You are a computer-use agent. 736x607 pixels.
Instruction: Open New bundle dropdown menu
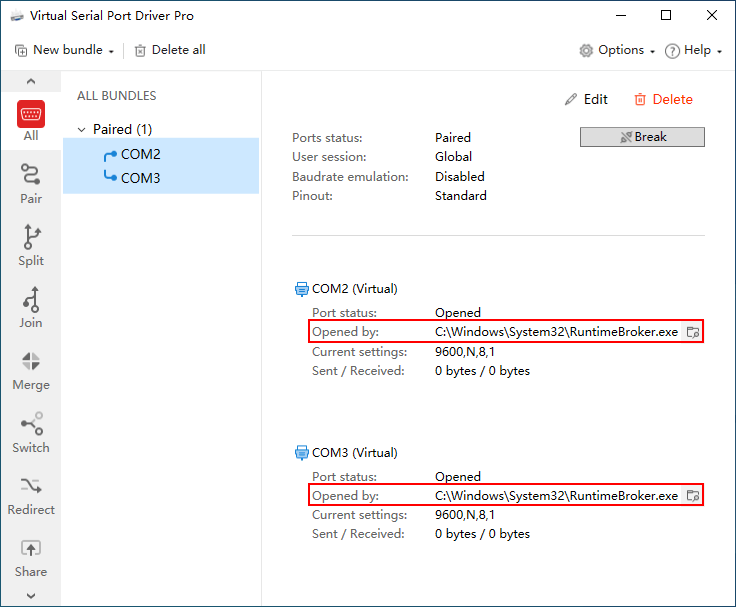64,50
